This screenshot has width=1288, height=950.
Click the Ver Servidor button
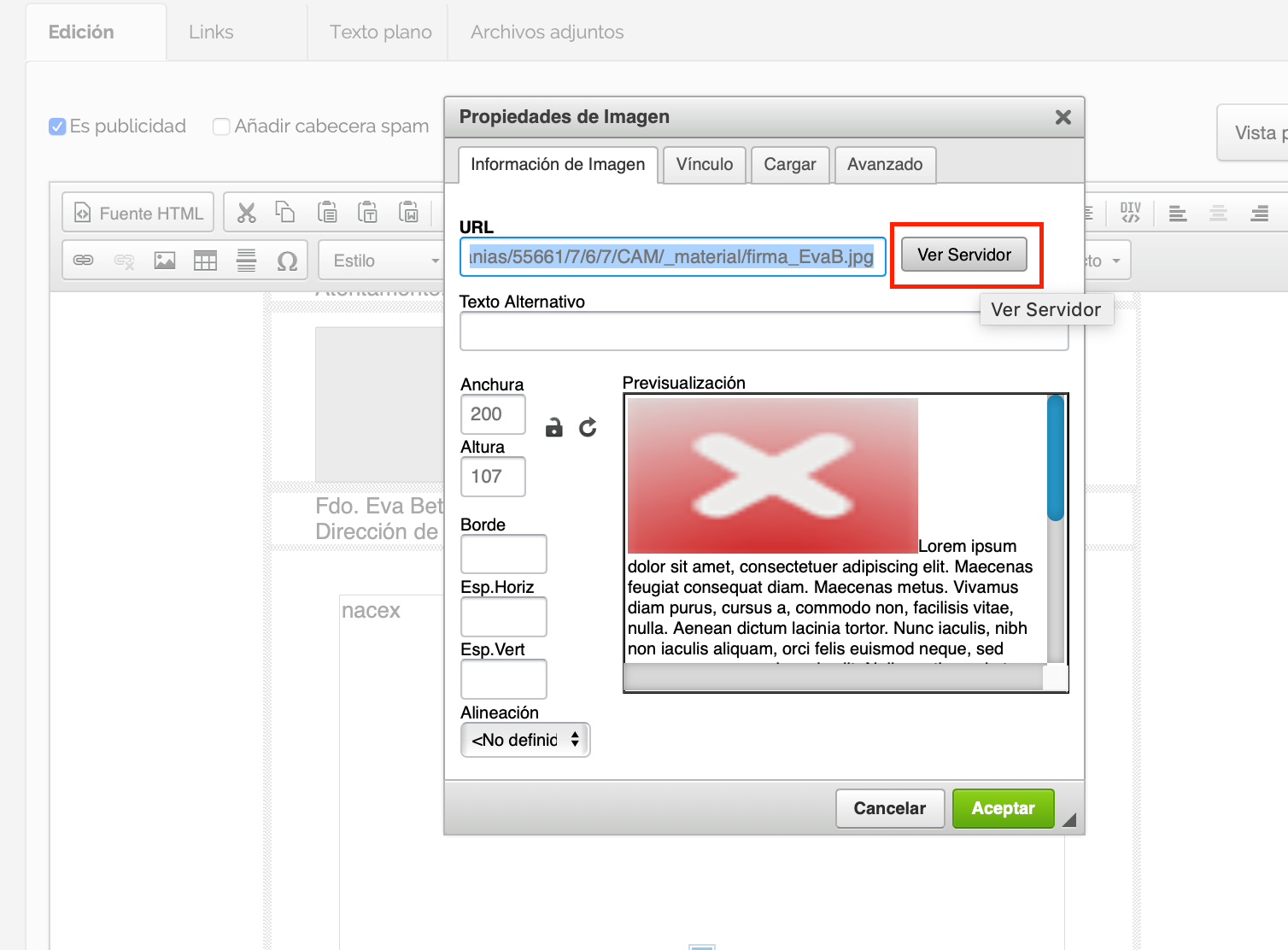963,255
